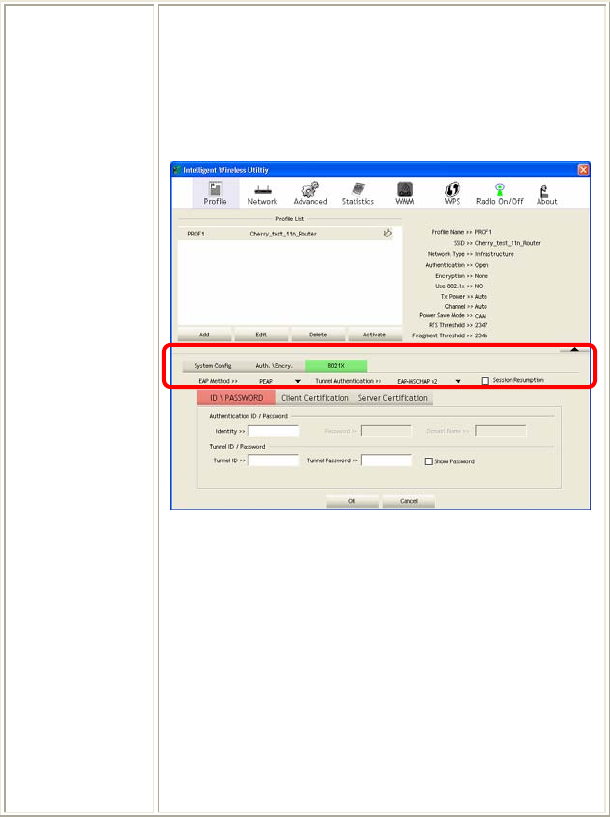Click the Encryption >> None text

pos(462,276)
